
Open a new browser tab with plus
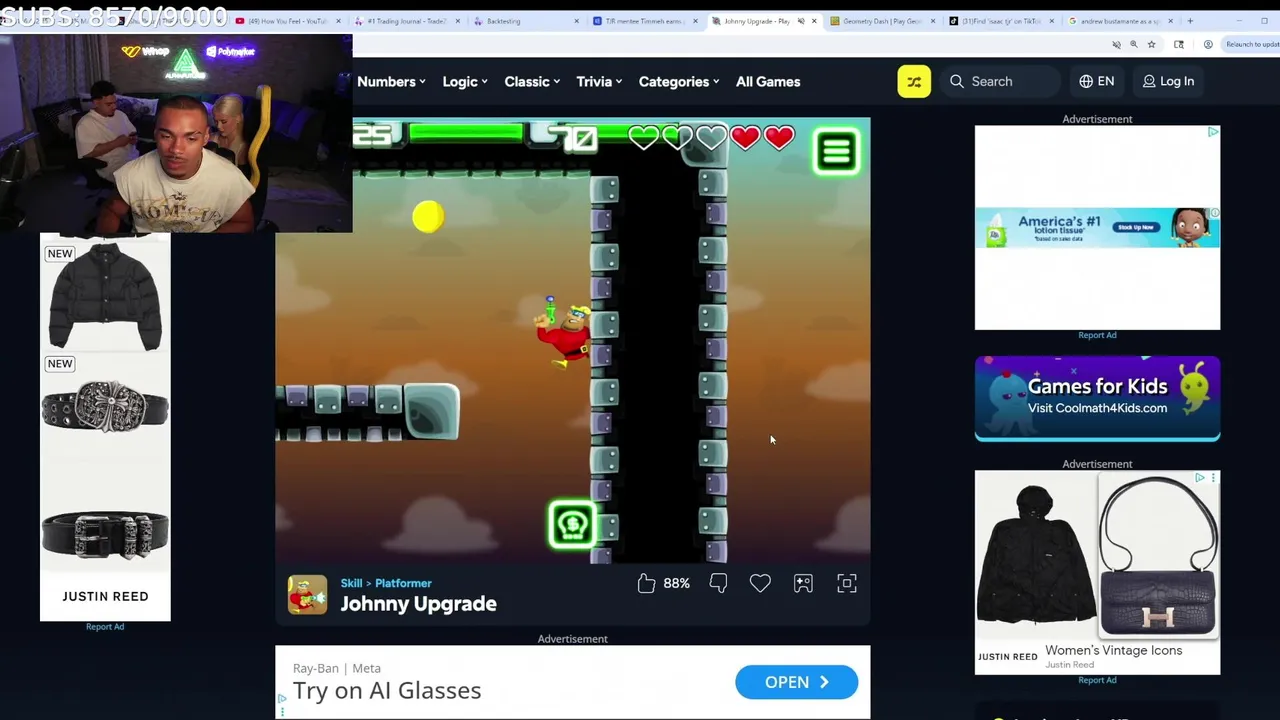point(1190,21)
